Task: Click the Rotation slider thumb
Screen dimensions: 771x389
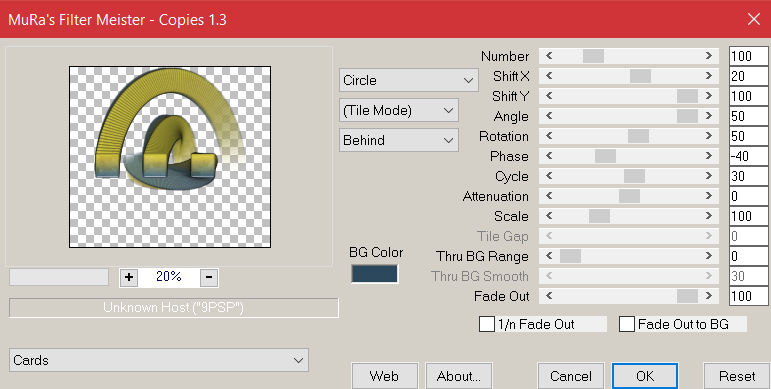Action: click(638, 136)
